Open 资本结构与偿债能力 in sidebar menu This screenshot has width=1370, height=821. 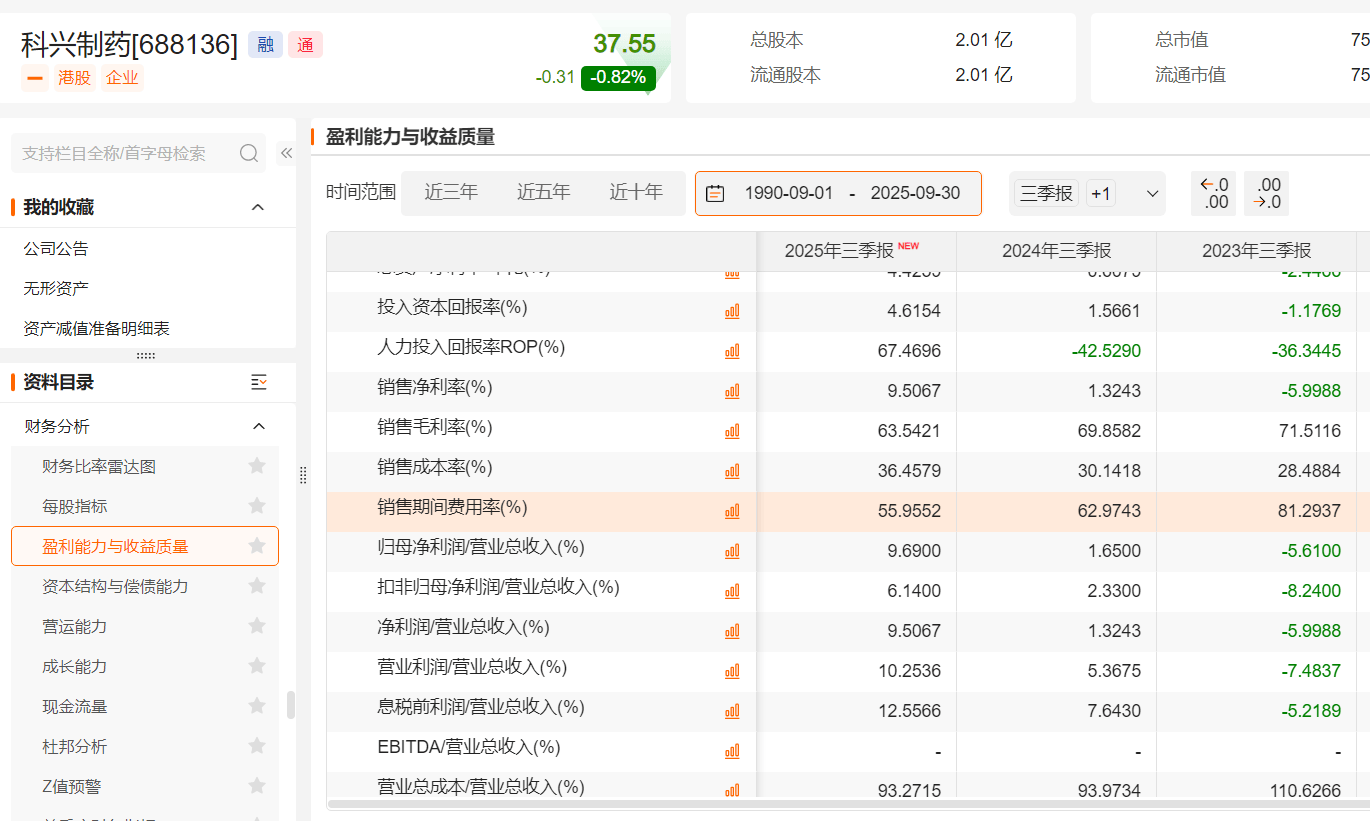[115, 586]
